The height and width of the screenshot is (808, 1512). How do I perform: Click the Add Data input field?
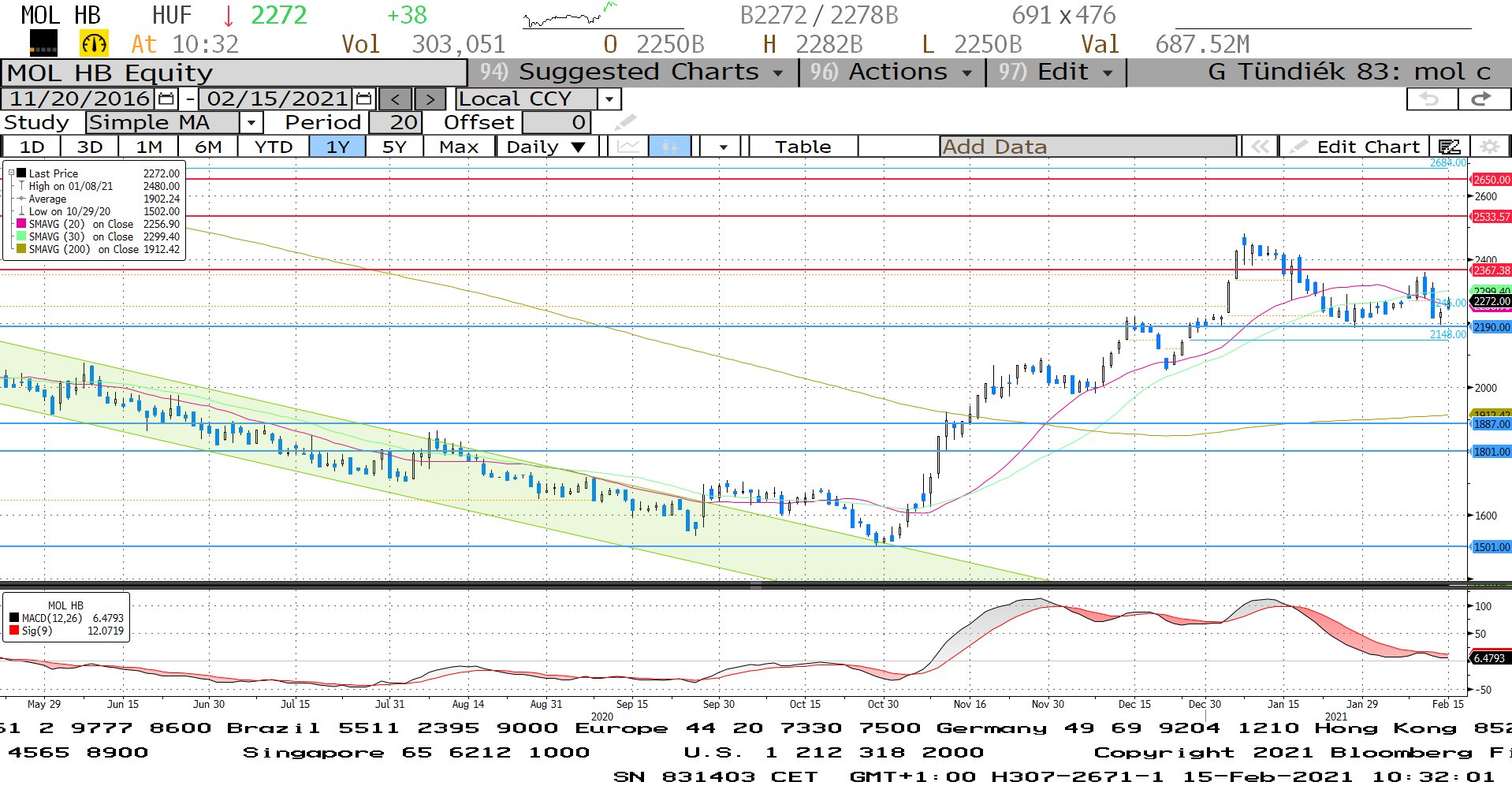1089,147
